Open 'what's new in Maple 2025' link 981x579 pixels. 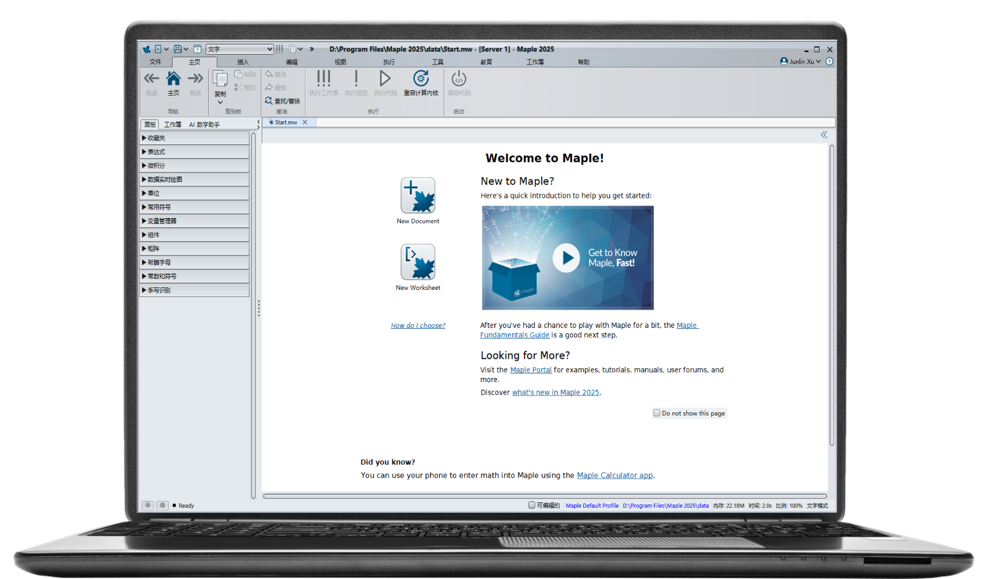(x=556, y=392)
